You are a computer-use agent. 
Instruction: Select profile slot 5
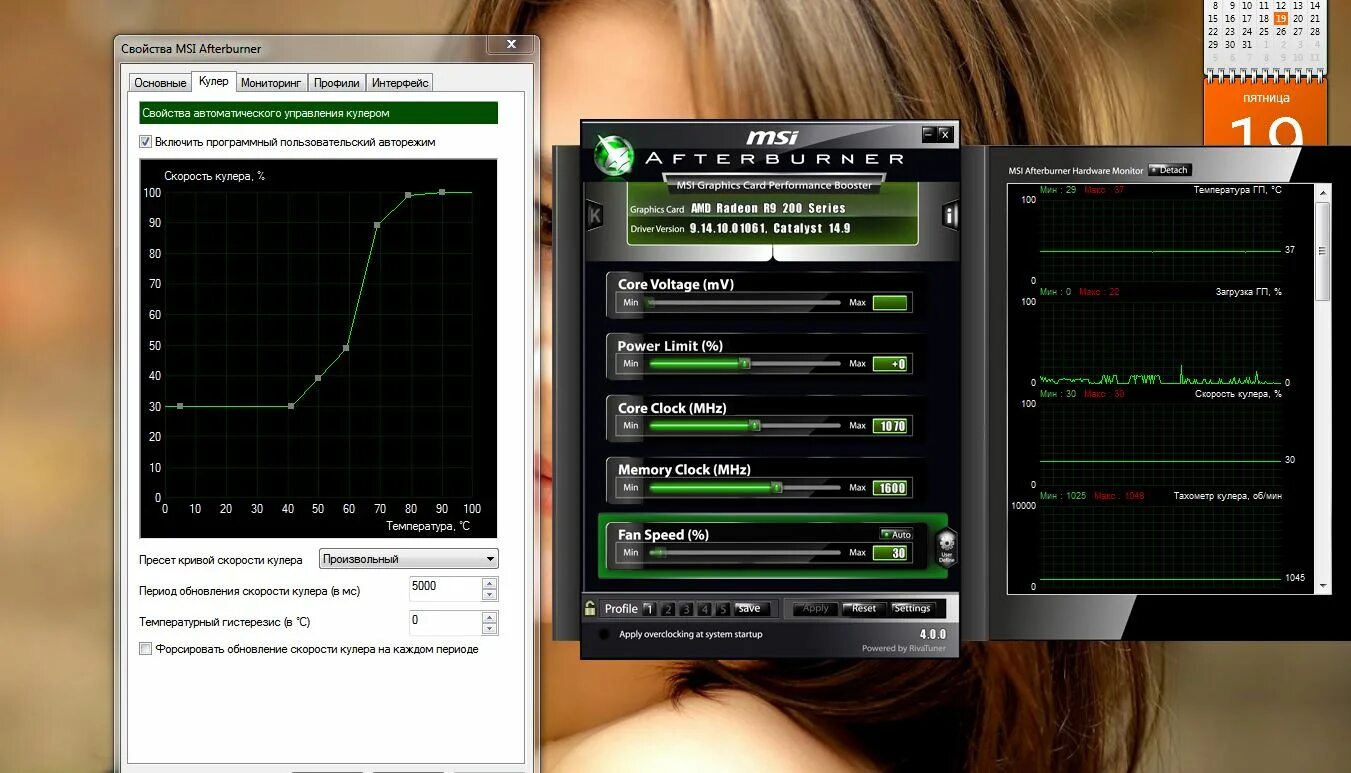click(725, 609)
